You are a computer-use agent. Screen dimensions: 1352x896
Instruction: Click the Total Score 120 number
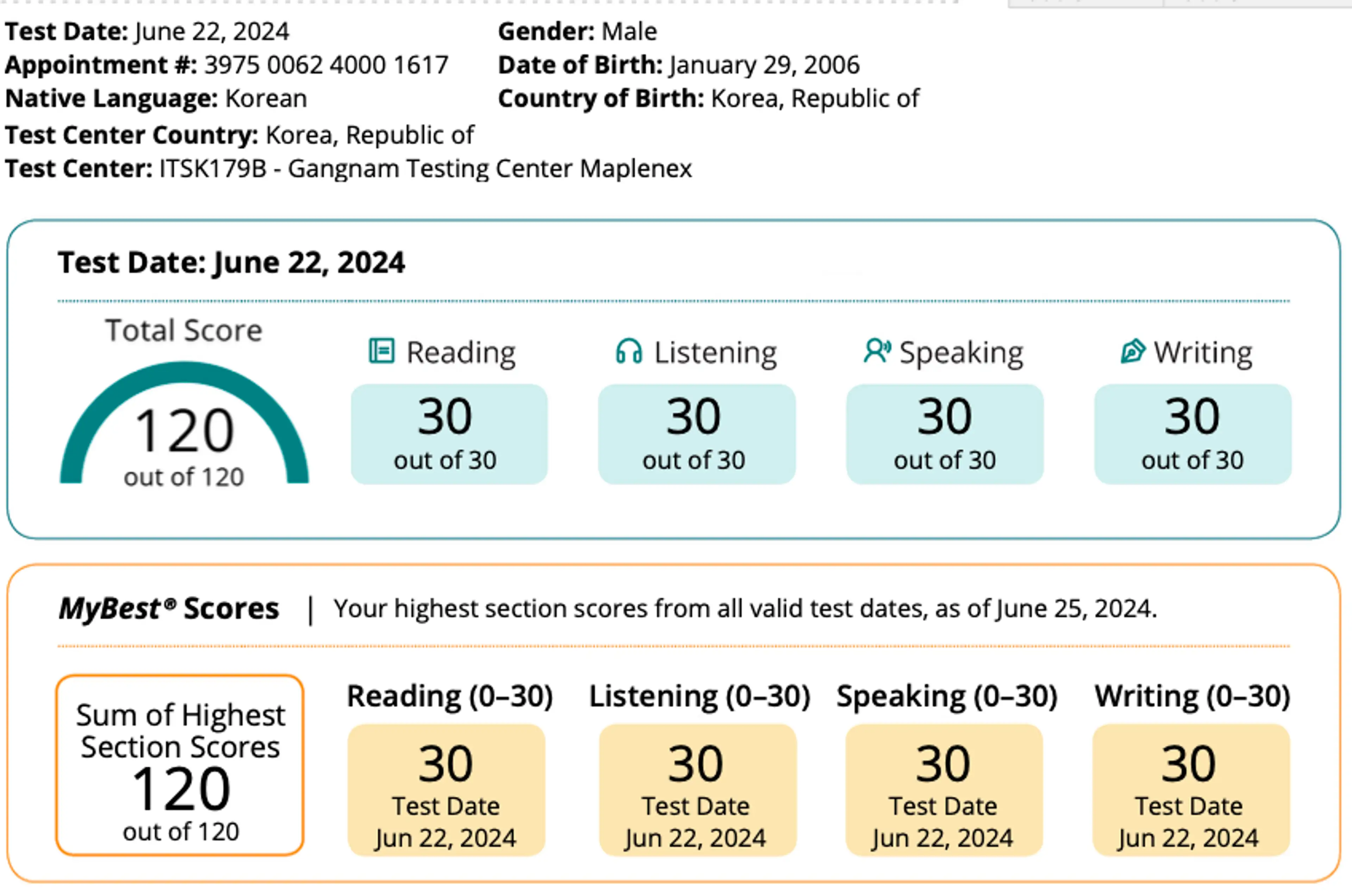coord(184,431)
